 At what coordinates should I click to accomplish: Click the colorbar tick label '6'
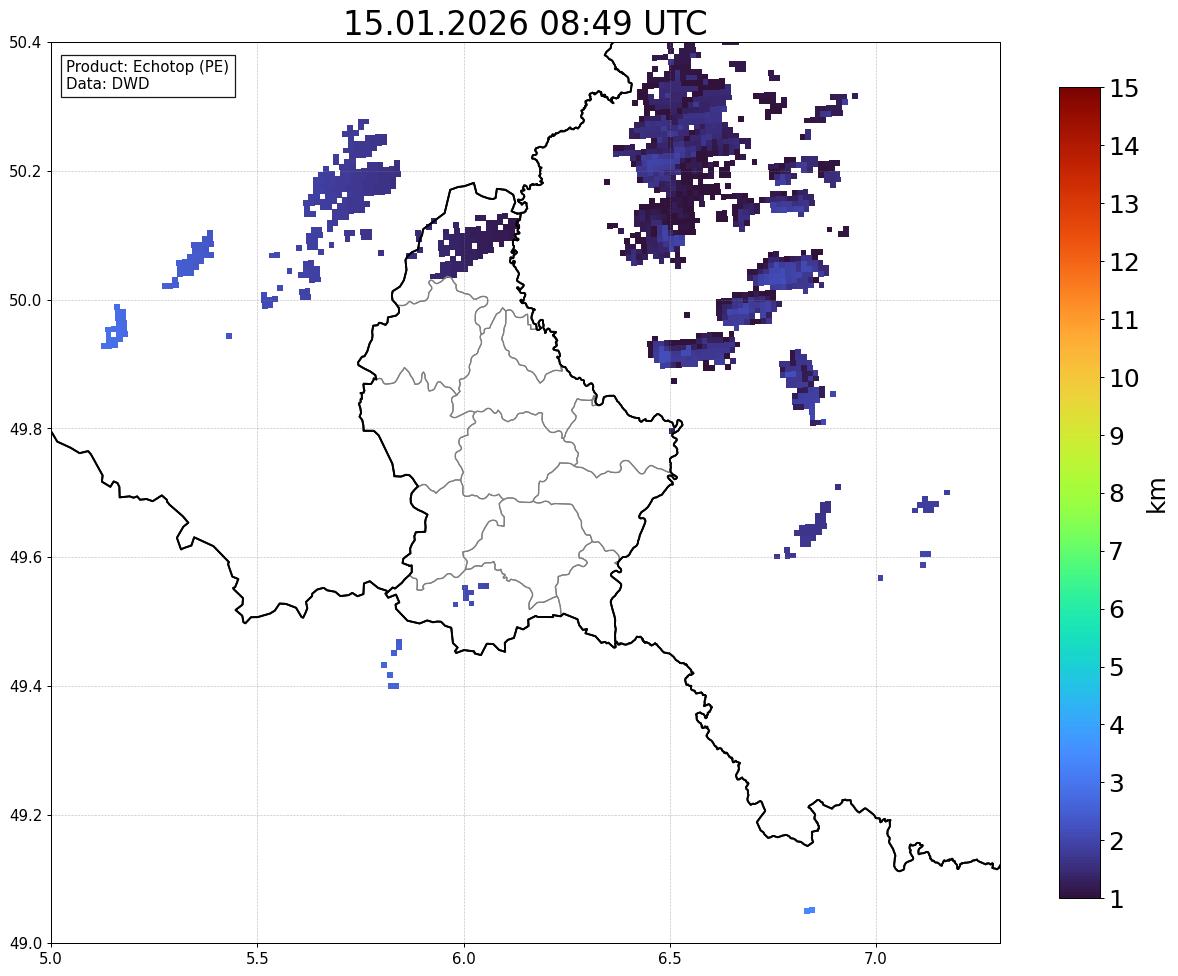coord(1117,609)
